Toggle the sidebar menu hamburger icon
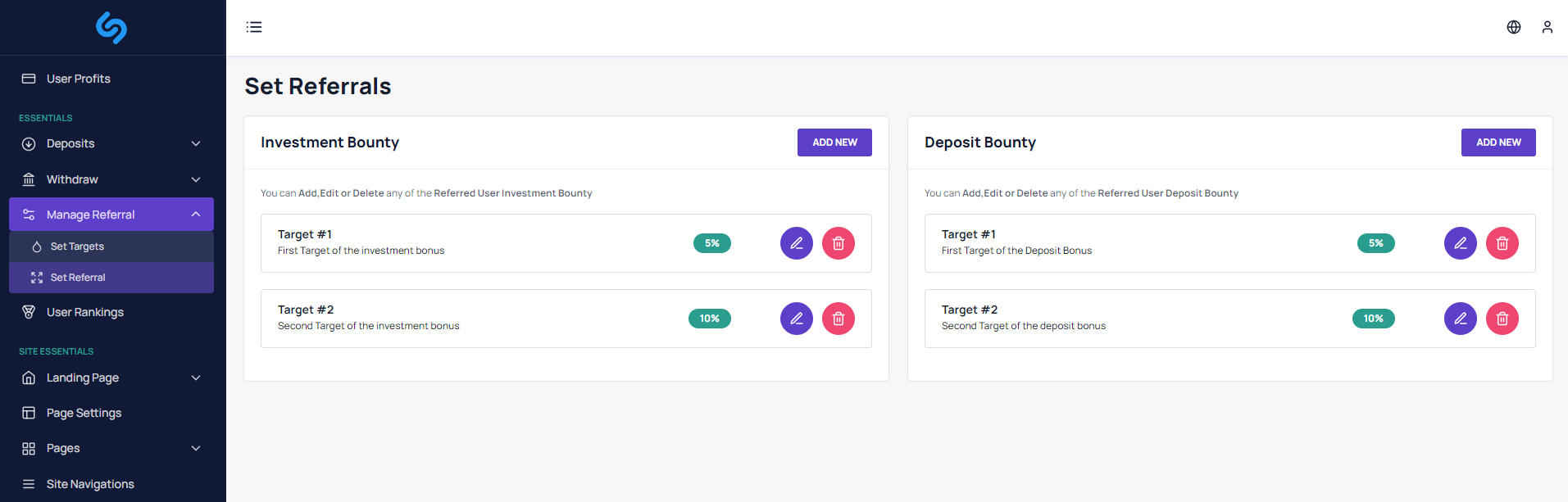The image size is (1568, 502). click(x=254, y=27)
